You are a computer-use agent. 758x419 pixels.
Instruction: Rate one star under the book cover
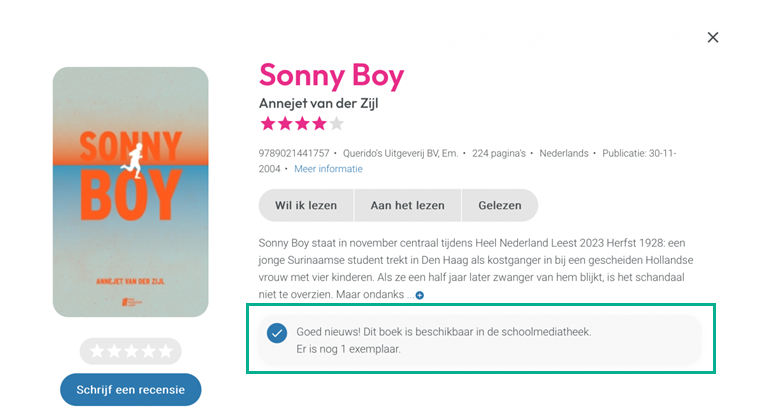(x=97, y=351)
